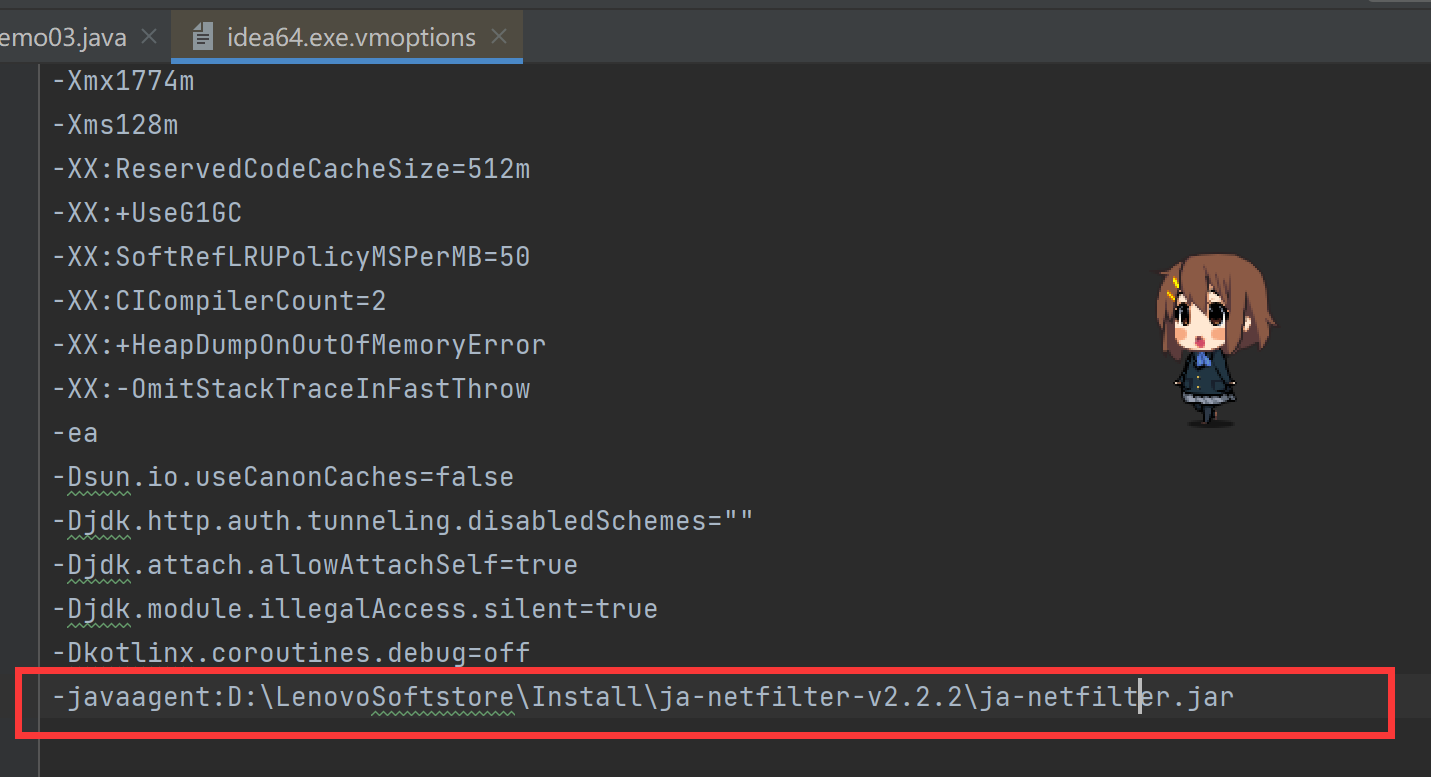This screenshot has width=1431, height=777.
Task: Place cursor on the -ea line
Action: tap(75, 433)
